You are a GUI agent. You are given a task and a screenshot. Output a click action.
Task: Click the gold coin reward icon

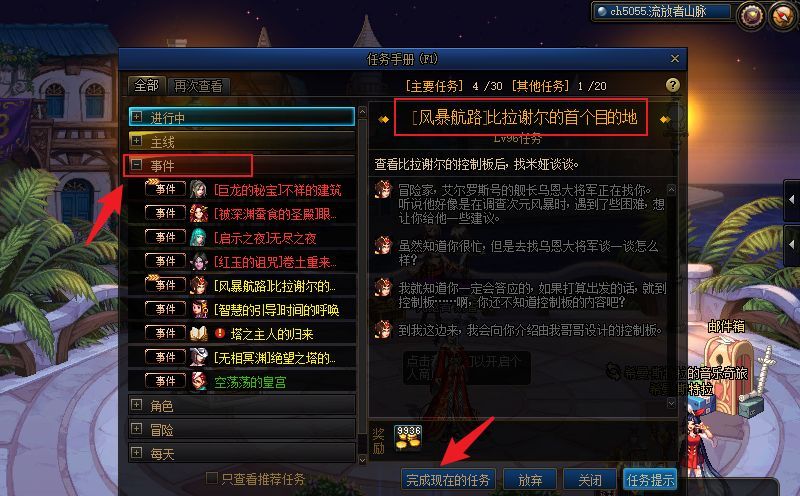[x=408, y=438]
